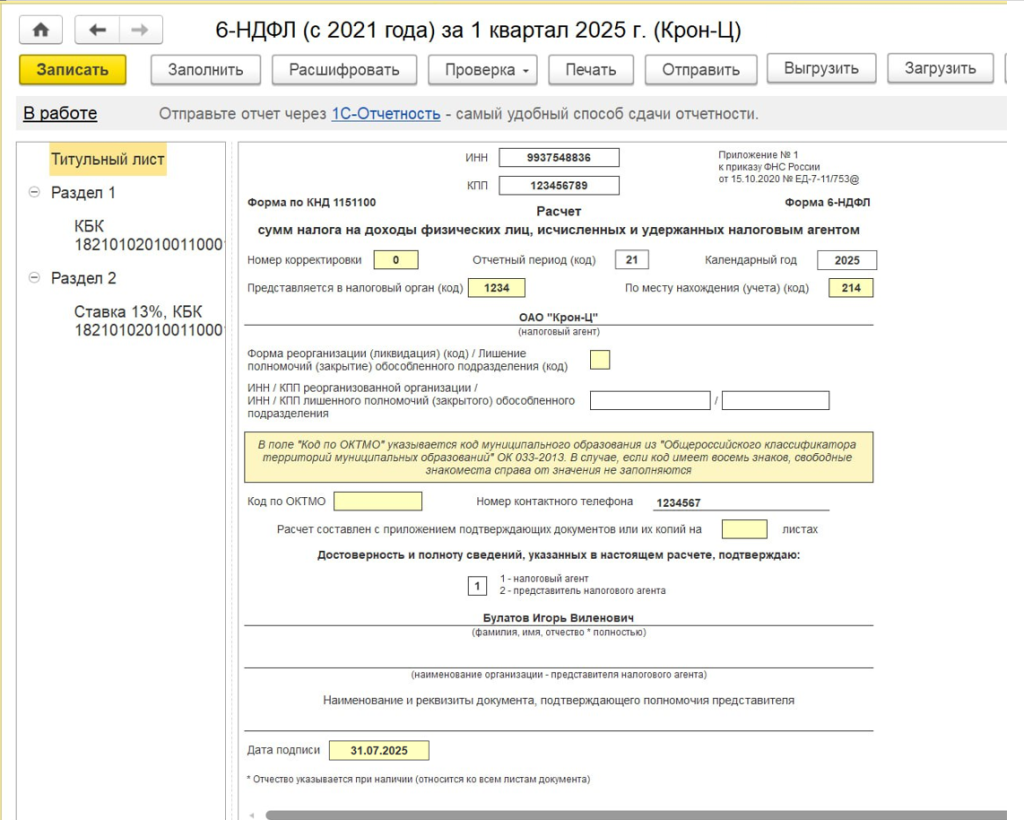Open the Ставка 13% КБК section
The height and width of the screenshot is (820, 1024).
click(x=144, y=320)
